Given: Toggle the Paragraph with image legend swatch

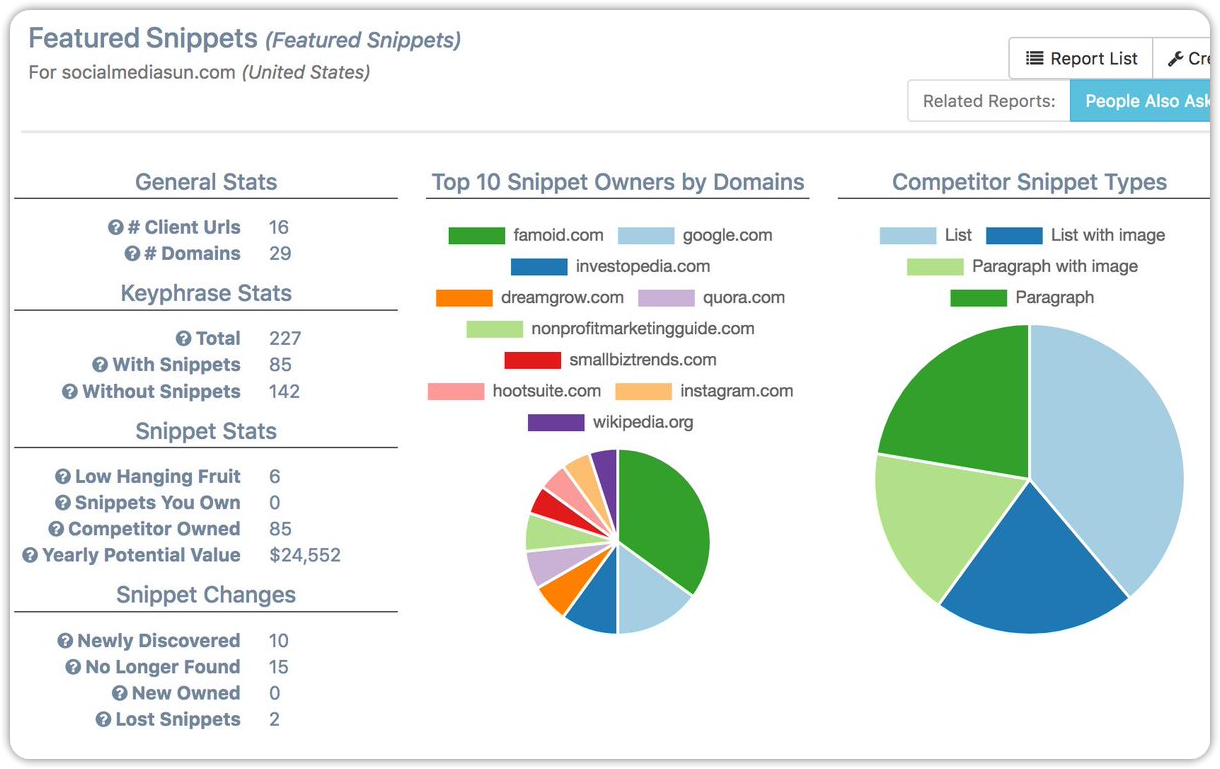Looking at the screenshot, I should click(x=935, y=267).
